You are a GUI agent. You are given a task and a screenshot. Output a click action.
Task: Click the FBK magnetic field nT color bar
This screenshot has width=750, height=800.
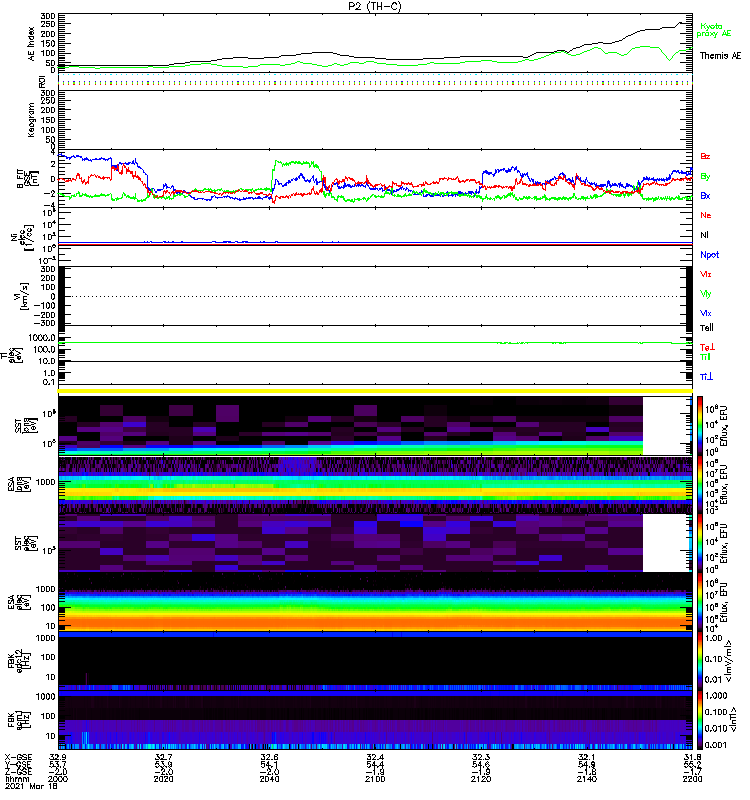pos(700,720)
